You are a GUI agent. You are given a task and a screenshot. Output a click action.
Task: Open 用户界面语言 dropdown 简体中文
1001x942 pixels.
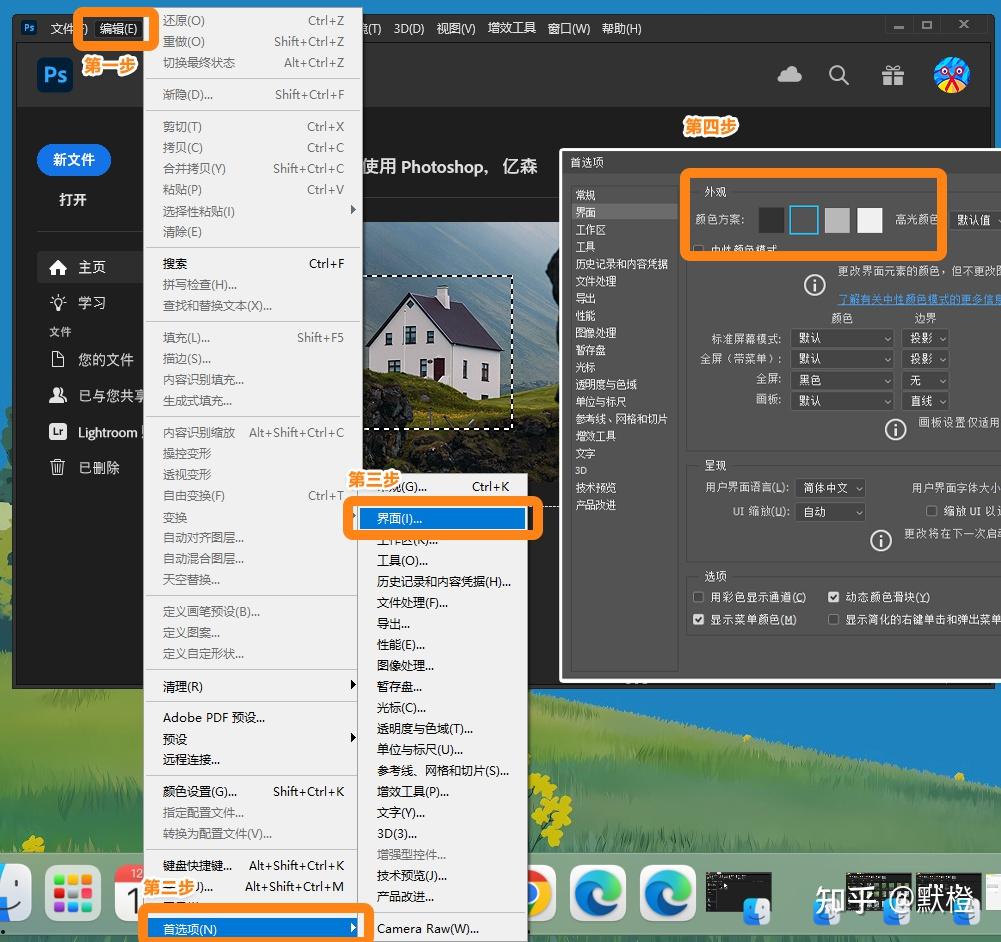(x=830, y=488)
